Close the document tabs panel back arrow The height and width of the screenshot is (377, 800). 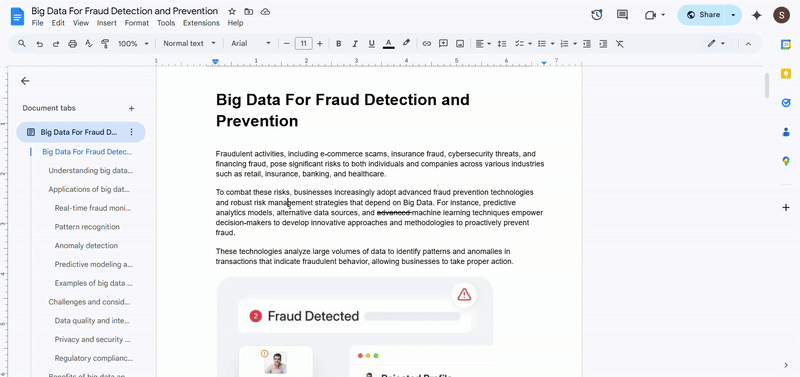tap(25, 81)
